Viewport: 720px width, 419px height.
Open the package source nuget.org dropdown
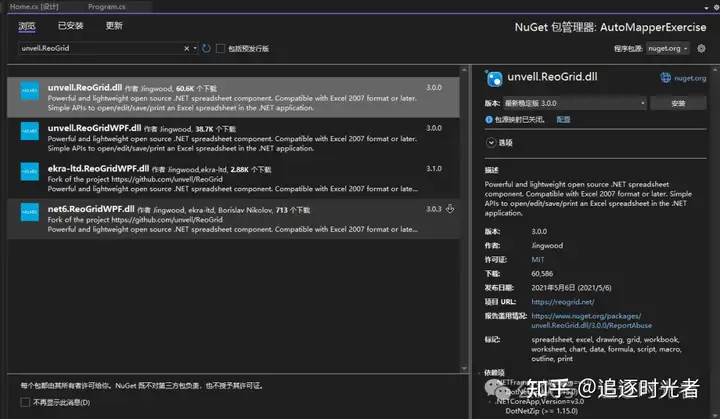point(668,48)
